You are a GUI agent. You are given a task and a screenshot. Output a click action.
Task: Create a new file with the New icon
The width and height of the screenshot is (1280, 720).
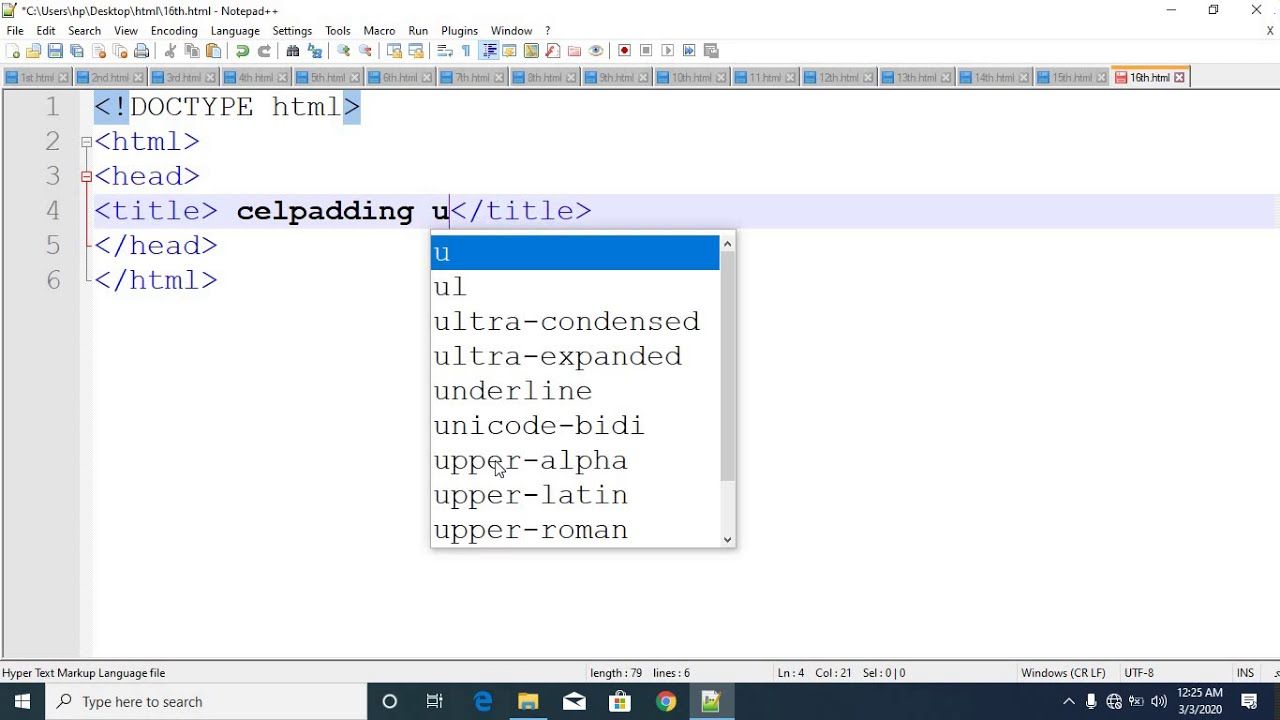(12, 51)
